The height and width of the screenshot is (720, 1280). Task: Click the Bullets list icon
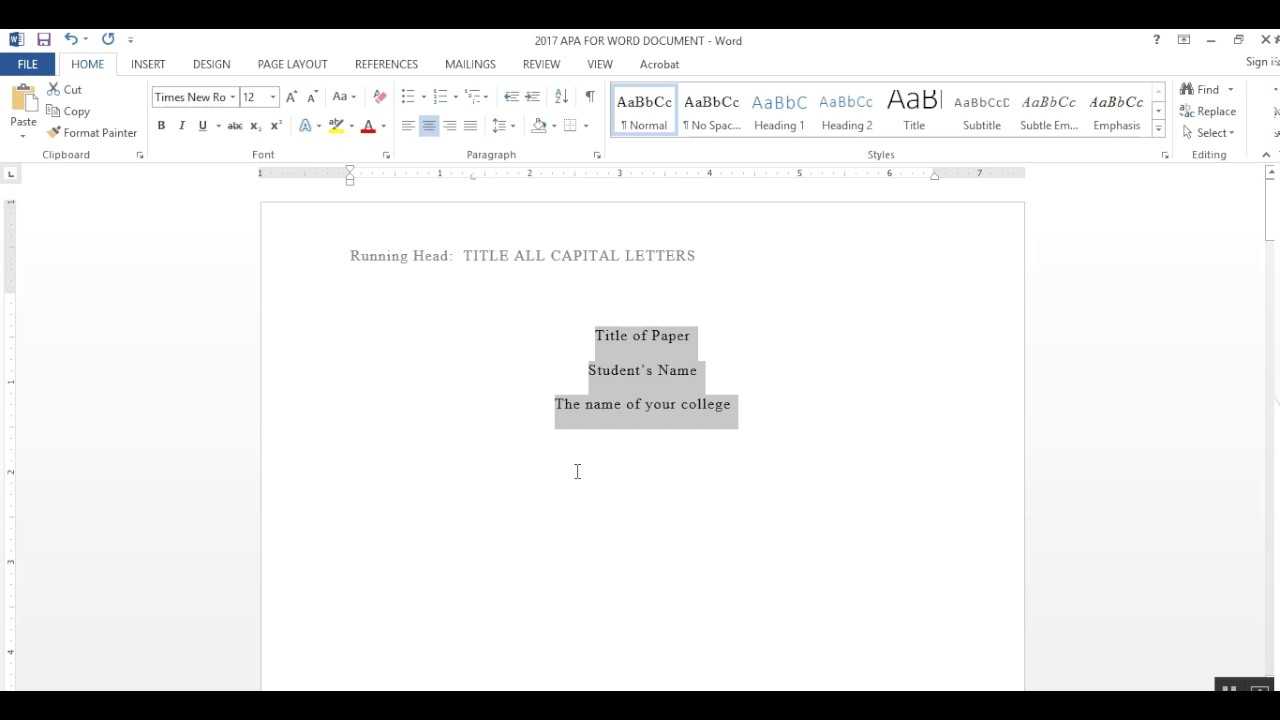coord(408,97)
